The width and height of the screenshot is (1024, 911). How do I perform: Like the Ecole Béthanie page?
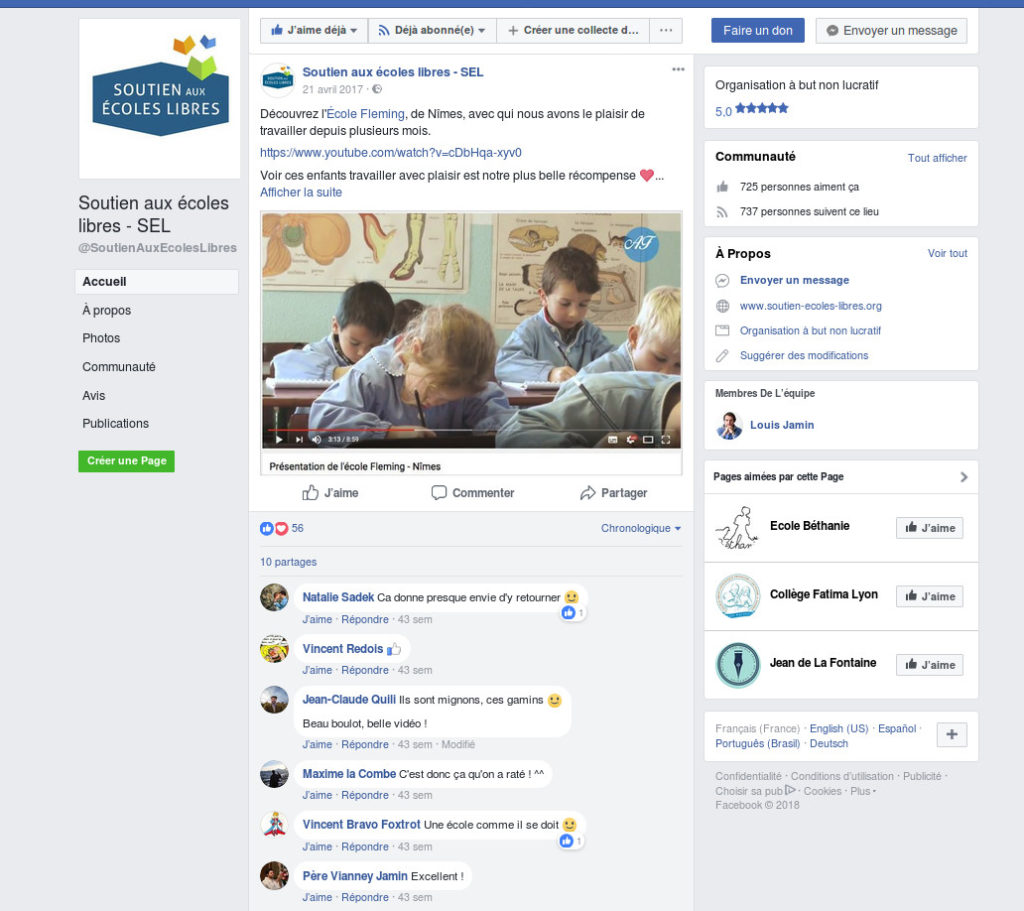pos(929,528)
